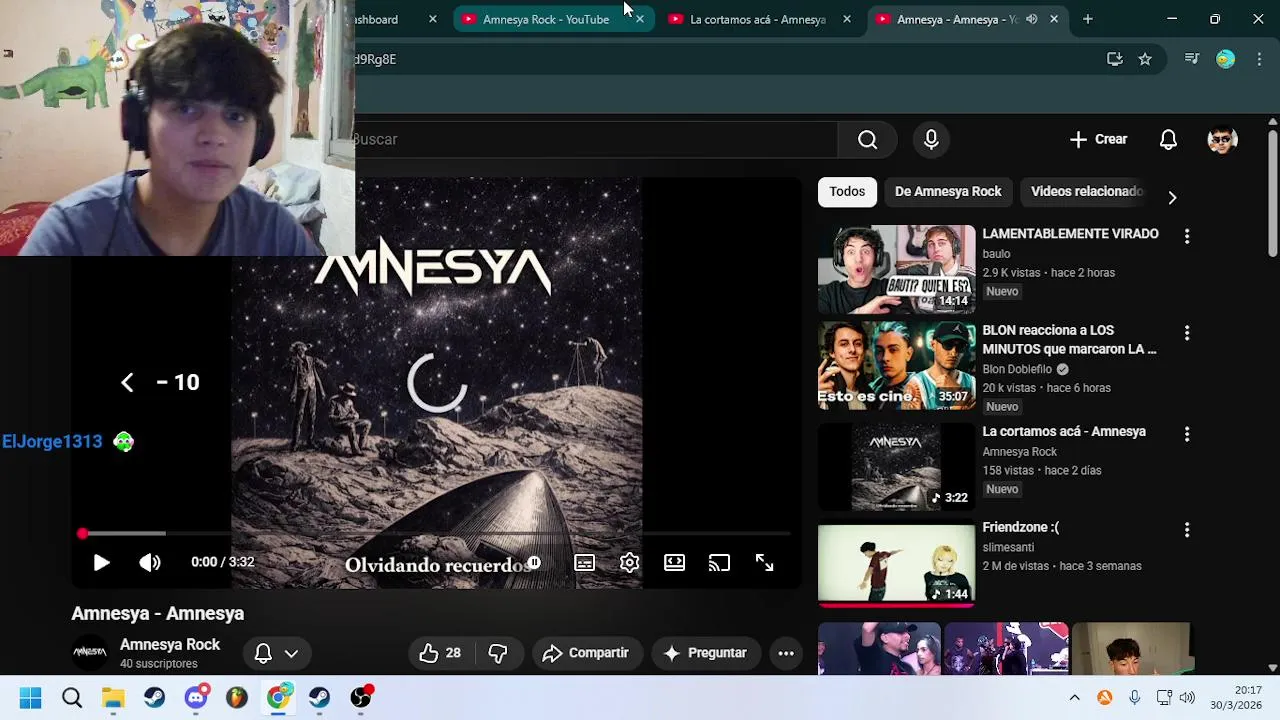Open options for Friendzone :( video
The width and height of the screenshot is (1280, 720).
click(1187, 530)
